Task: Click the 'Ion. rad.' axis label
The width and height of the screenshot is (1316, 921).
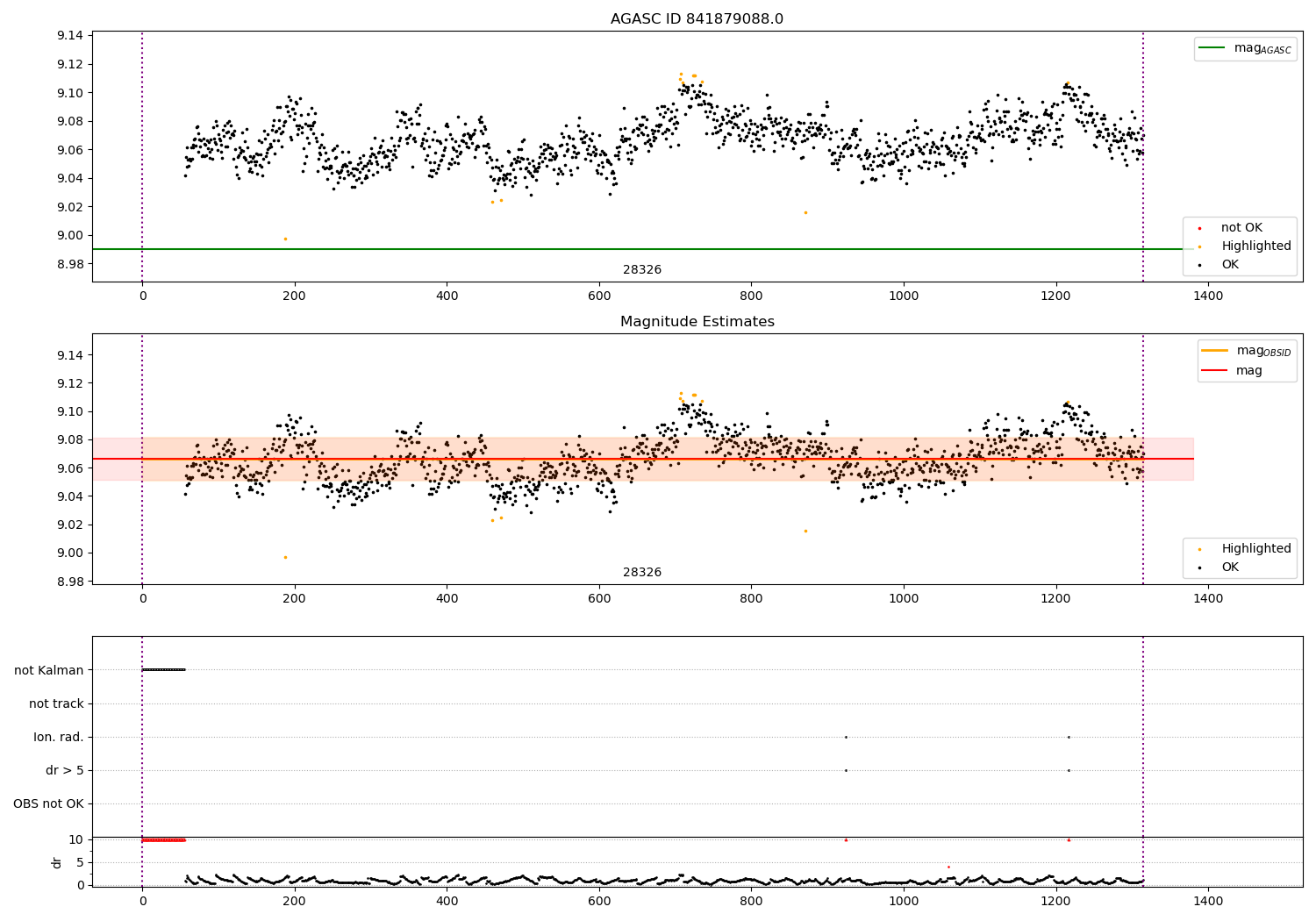Action: pyautogui.click(x=59, y=737)
